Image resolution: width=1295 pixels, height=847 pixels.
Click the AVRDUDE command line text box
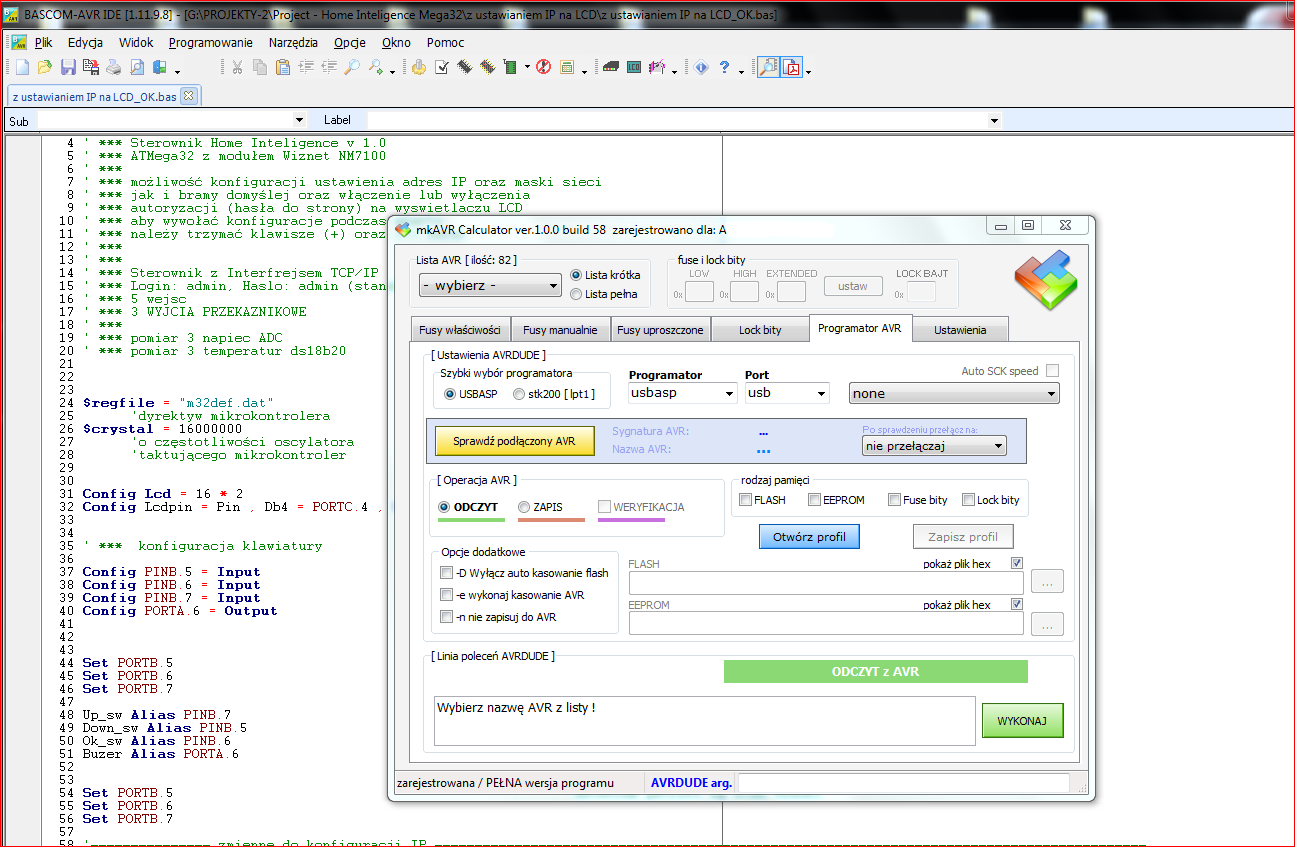pos(704,721)
